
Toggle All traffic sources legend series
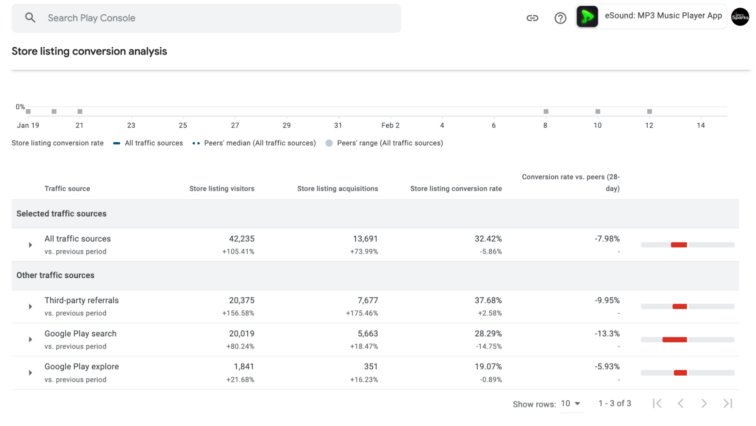[x=150, y=143]
